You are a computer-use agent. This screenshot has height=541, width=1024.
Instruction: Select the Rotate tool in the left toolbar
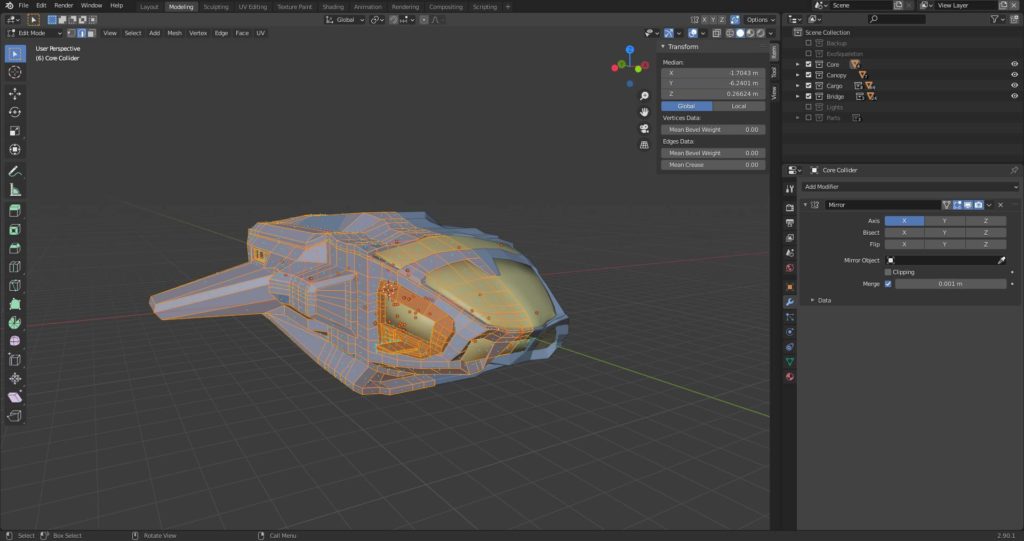(15, 112)
